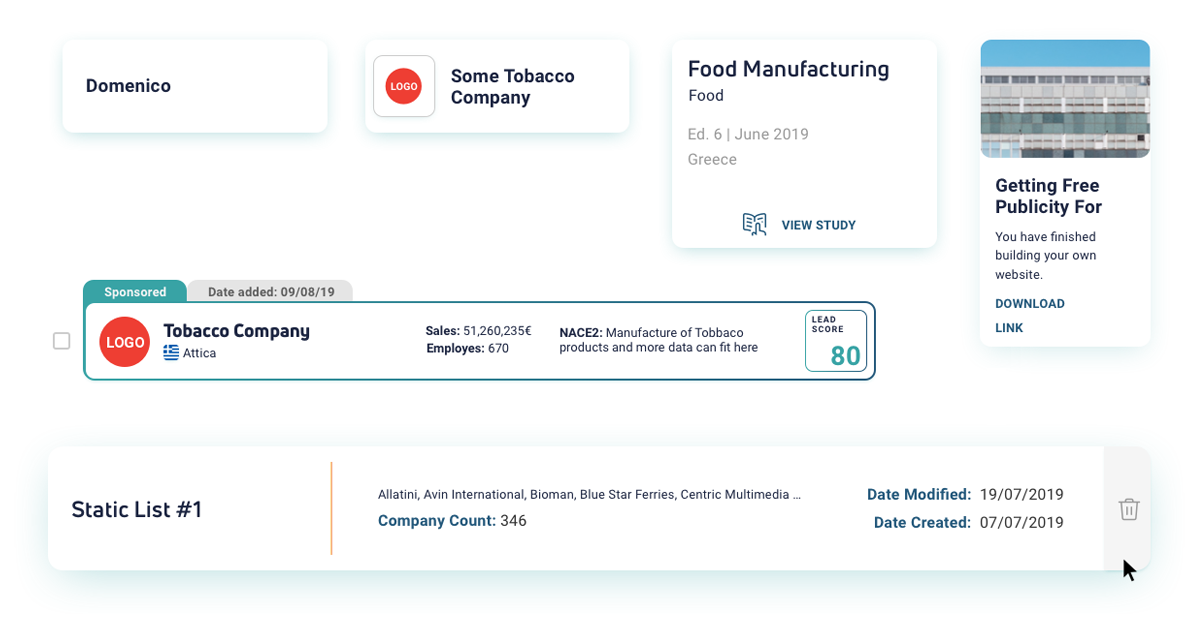Image resolution: width=1200 pixels, height=623 pixels.
Task: Click the red LOGO circle on Tobacco Company row
Action: click(124, 341)
